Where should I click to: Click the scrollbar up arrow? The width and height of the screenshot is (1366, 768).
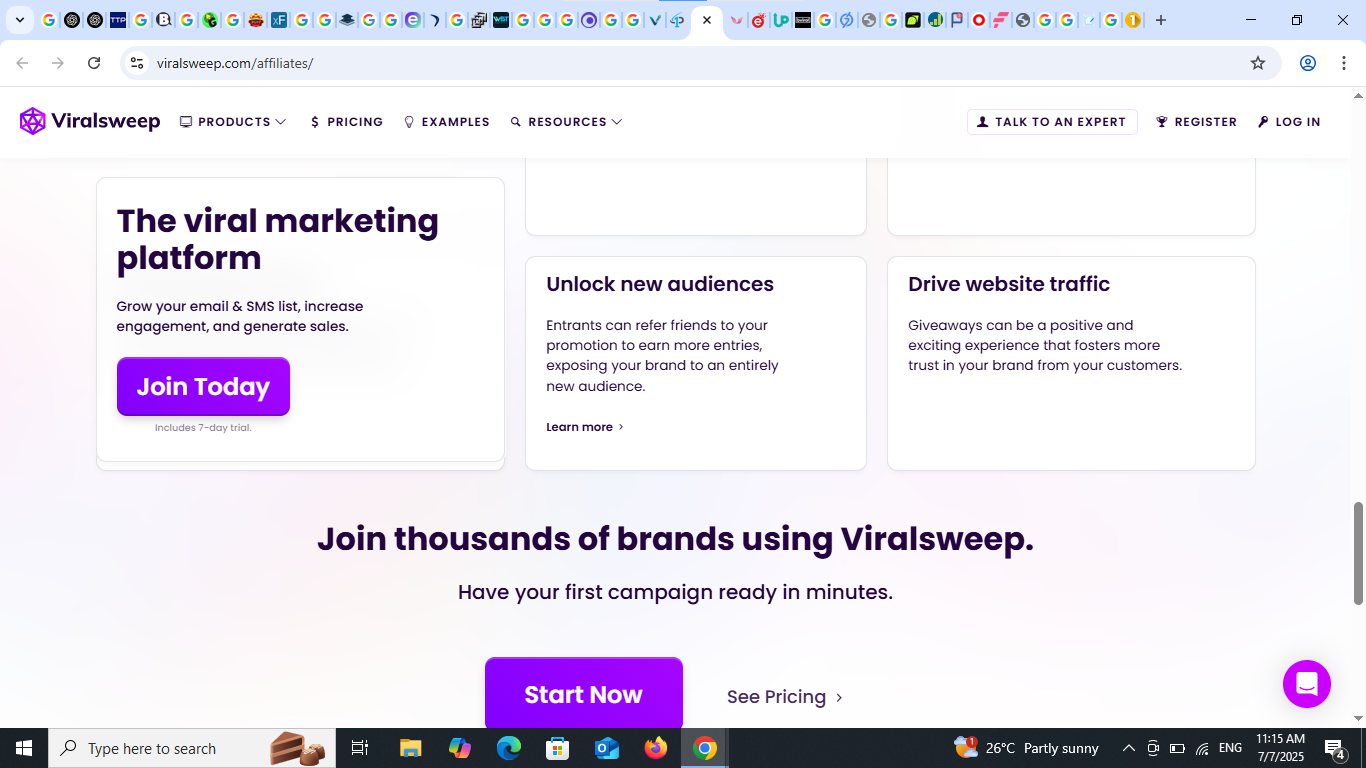1358,96
